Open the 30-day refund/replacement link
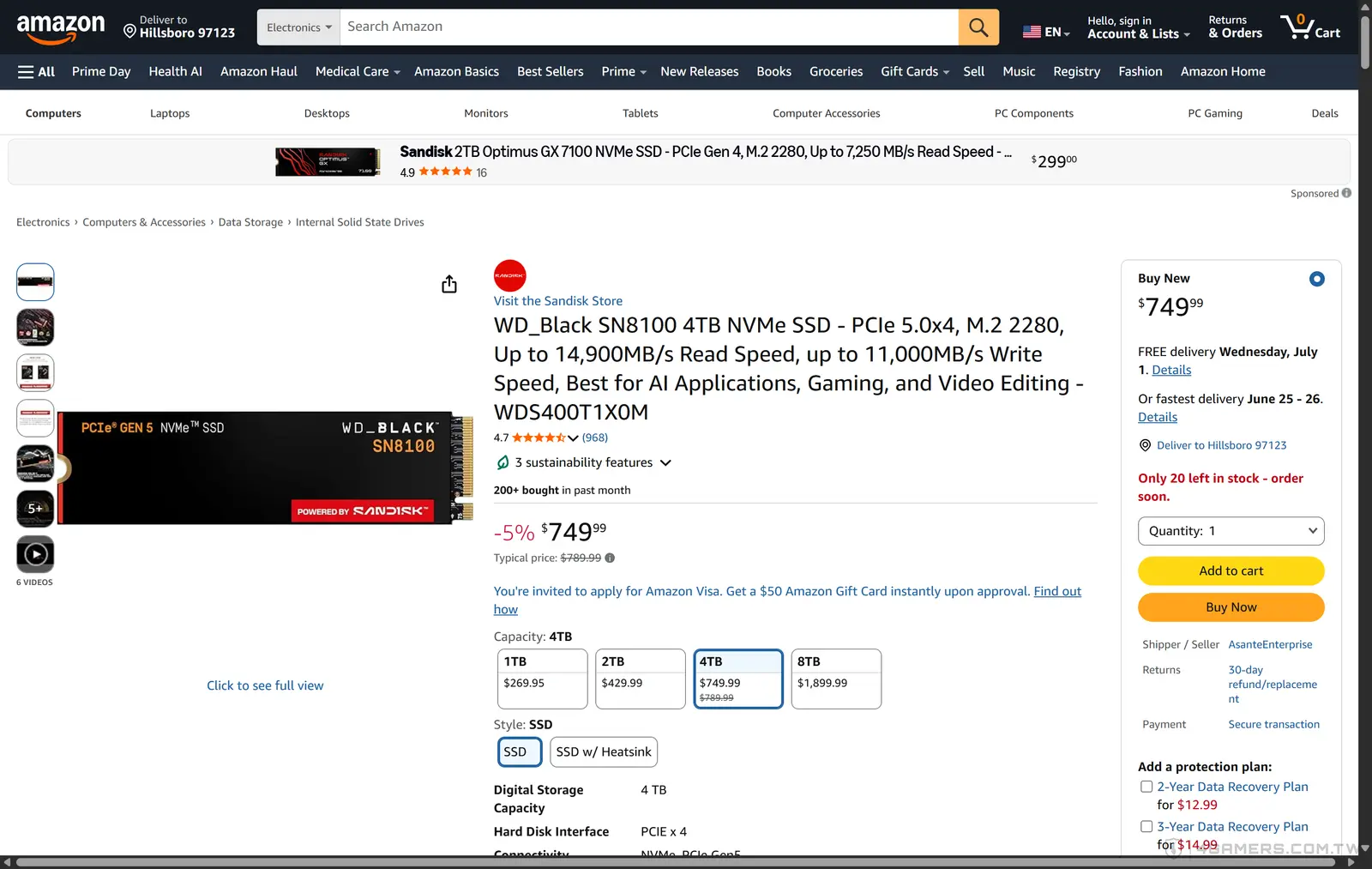The width and height of the screenshot is (1372, 869). tap(1273, 685)
